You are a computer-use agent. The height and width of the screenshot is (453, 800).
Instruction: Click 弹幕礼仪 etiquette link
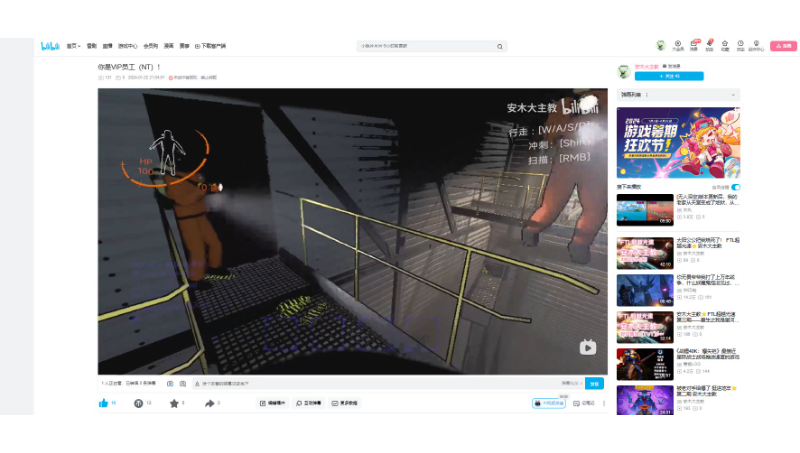571,384
